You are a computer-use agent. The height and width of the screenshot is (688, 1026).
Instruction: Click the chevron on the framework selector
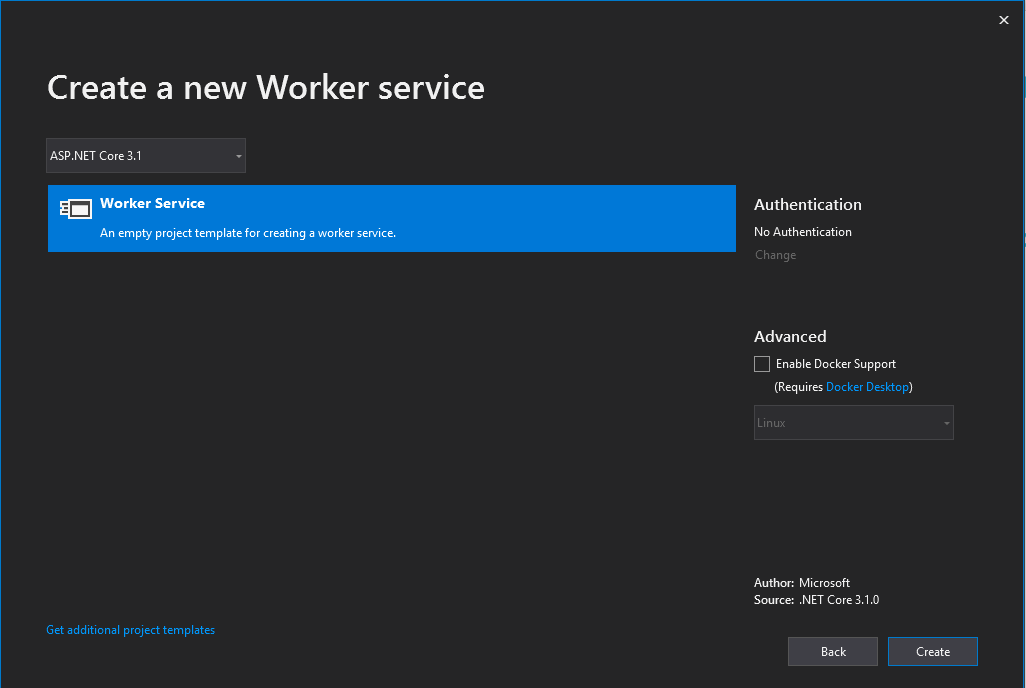[x=238, y=155]
